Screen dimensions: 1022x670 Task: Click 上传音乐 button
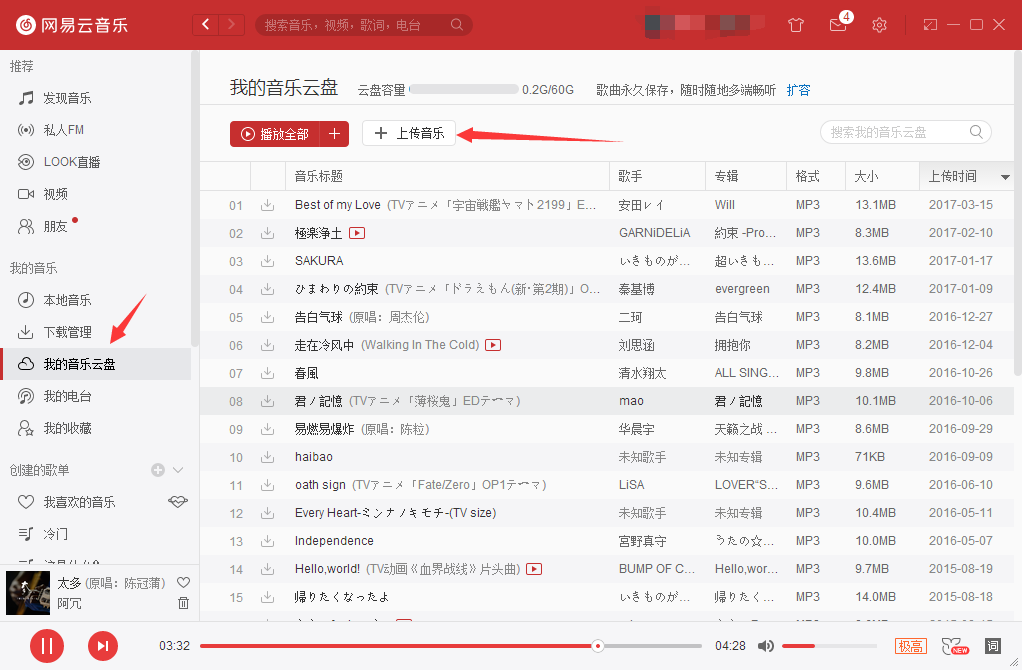(x=409, y=134)
